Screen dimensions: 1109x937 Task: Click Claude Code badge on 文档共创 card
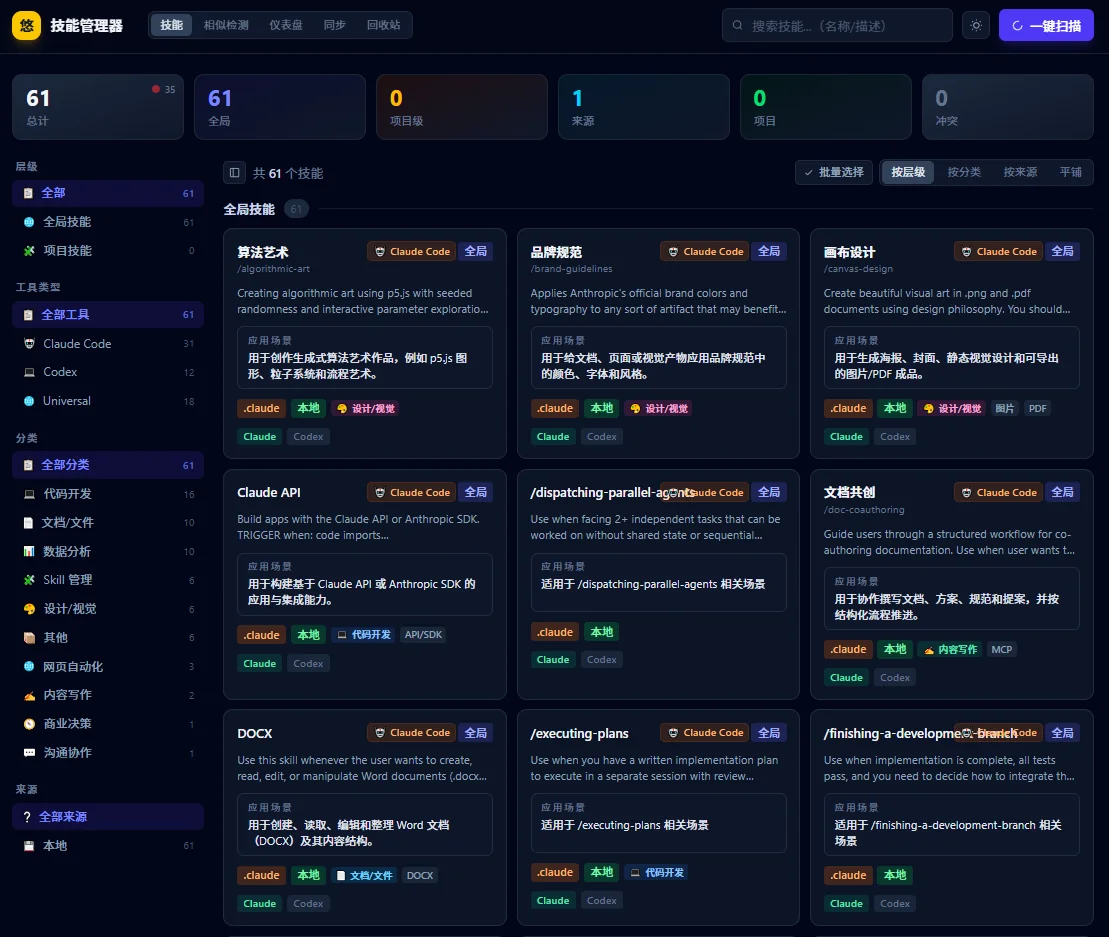click(999, 493)
